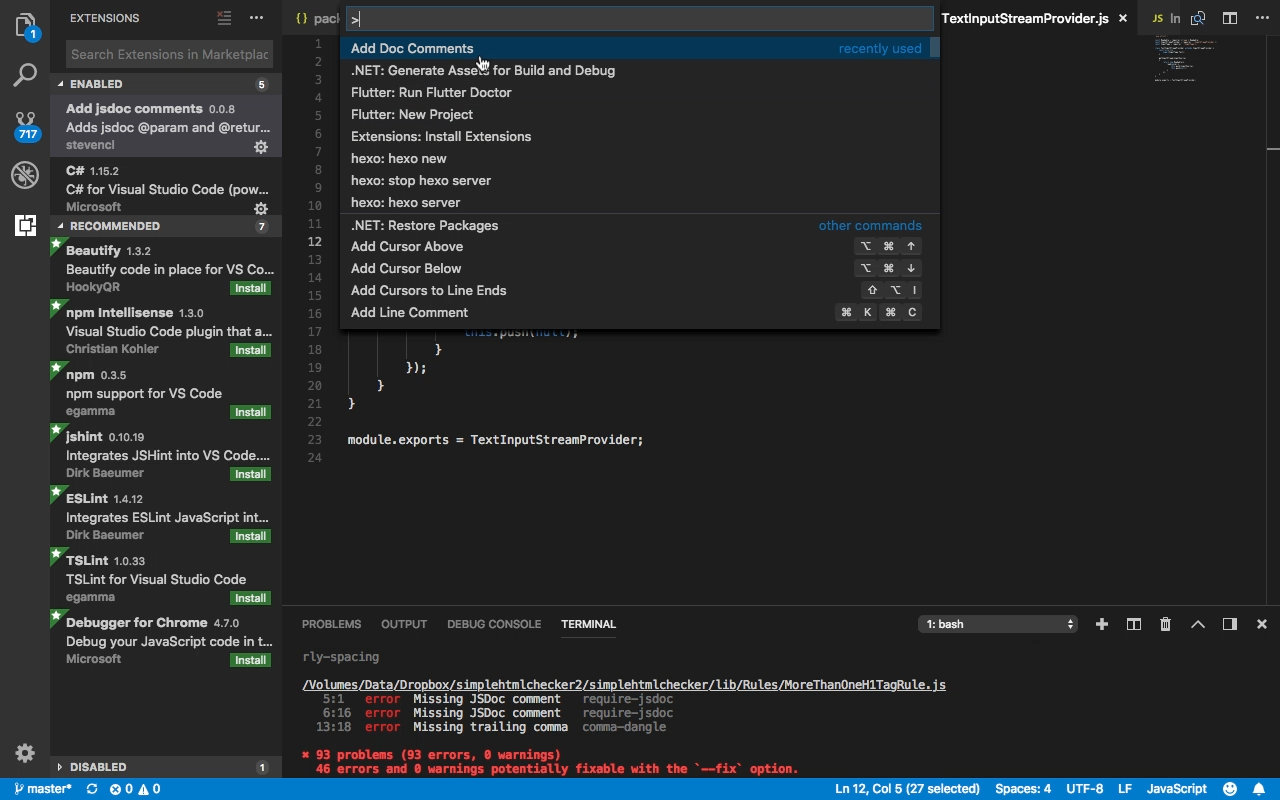Open the 1: bash terminal selector dropdown
The width and height of the screenshot is (1280, 800).
[x=998, y=624]
